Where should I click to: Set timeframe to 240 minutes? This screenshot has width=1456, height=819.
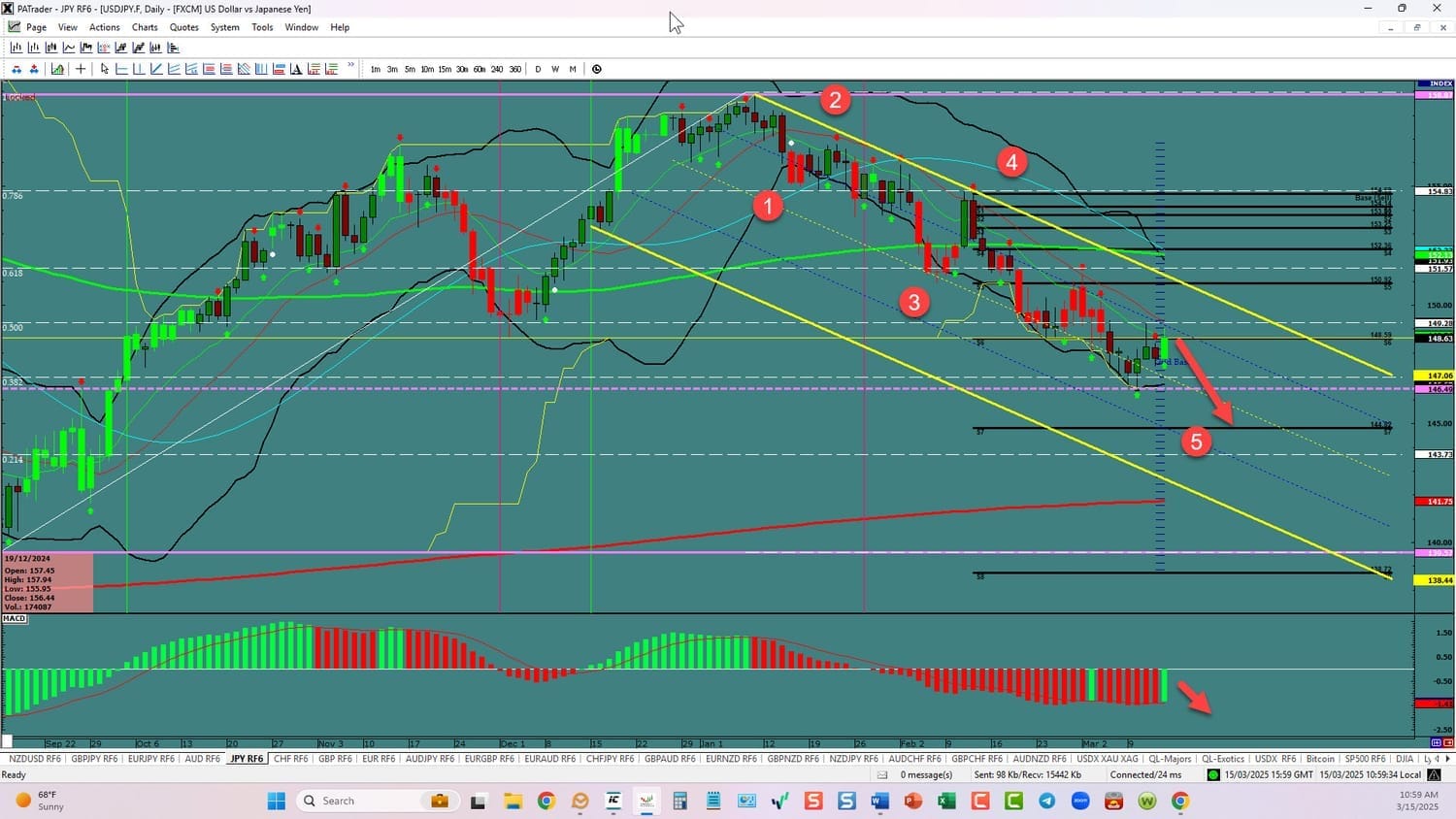click(x=497, y=69)
